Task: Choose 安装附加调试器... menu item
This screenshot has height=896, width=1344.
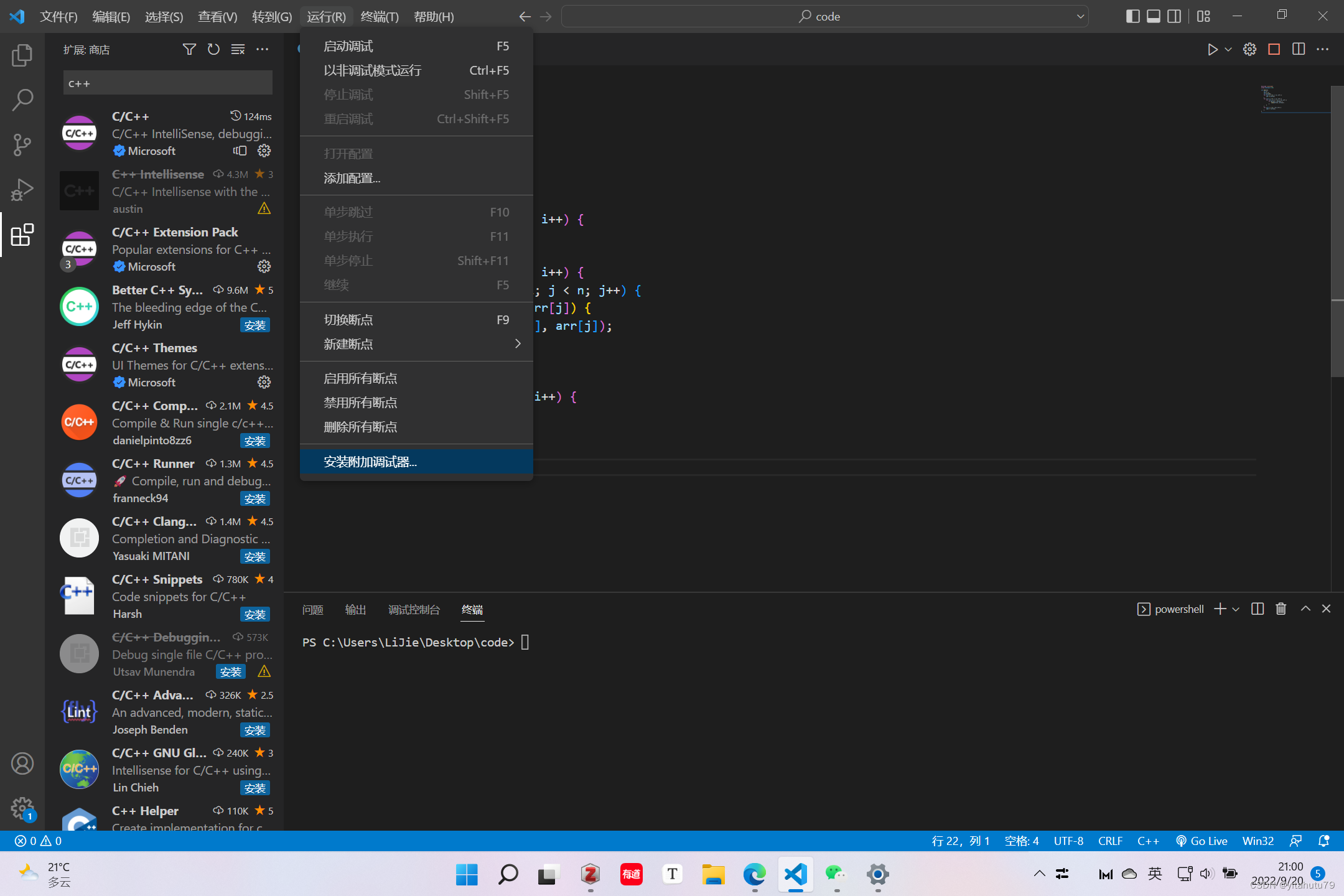Action: [x=416, y=462]
